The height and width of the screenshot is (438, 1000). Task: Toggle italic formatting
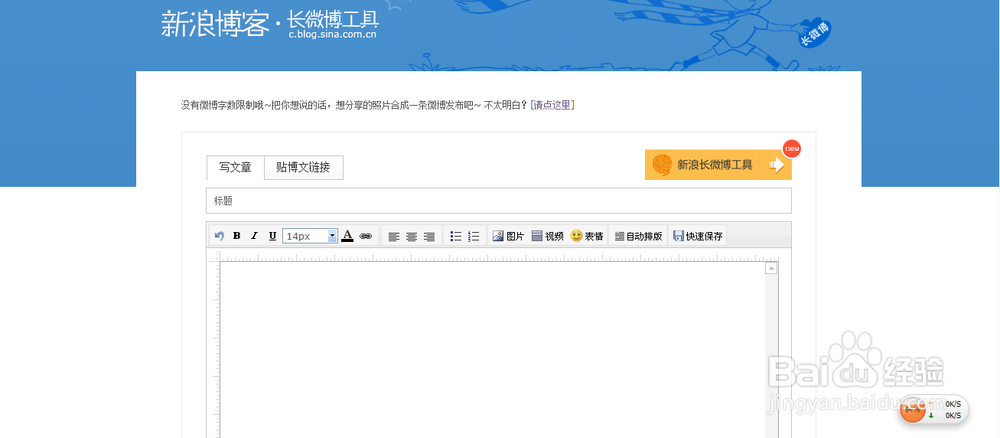click(x=254, y=236)
